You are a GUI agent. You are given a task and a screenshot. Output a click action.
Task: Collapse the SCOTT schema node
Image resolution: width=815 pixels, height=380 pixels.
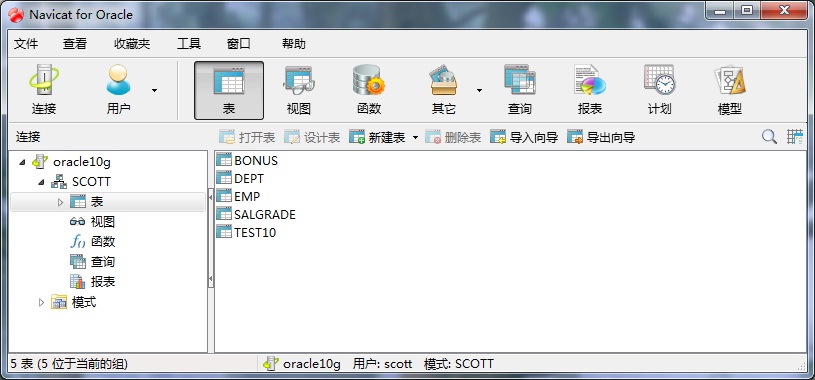coord(41,182)
